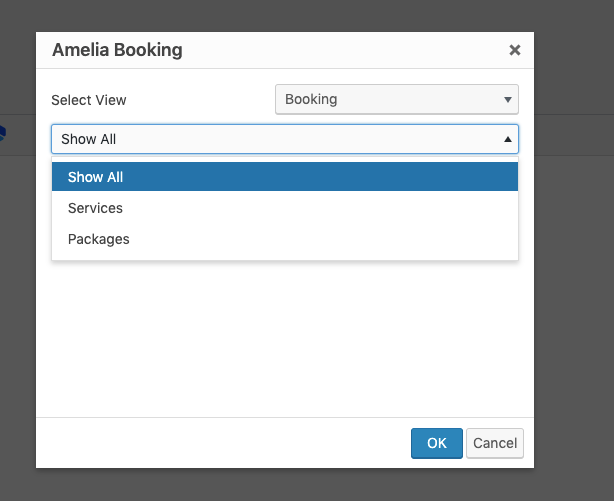Click the Booking dropdown's down arrow
The image size is (614, 501).
pyautogui.click(x=508, y=100)
